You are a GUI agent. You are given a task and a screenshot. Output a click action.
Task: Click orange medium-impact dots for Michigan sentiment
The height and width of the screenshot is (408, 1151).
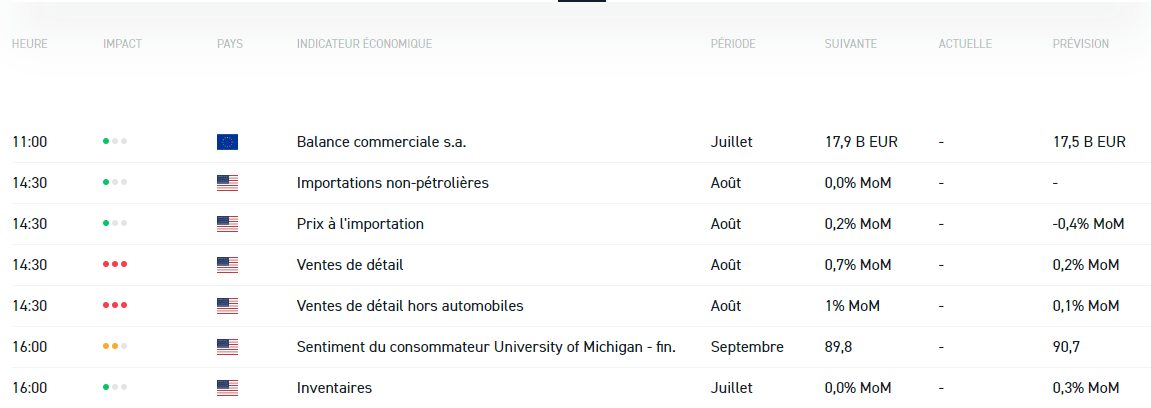click(x=115, y=347)
